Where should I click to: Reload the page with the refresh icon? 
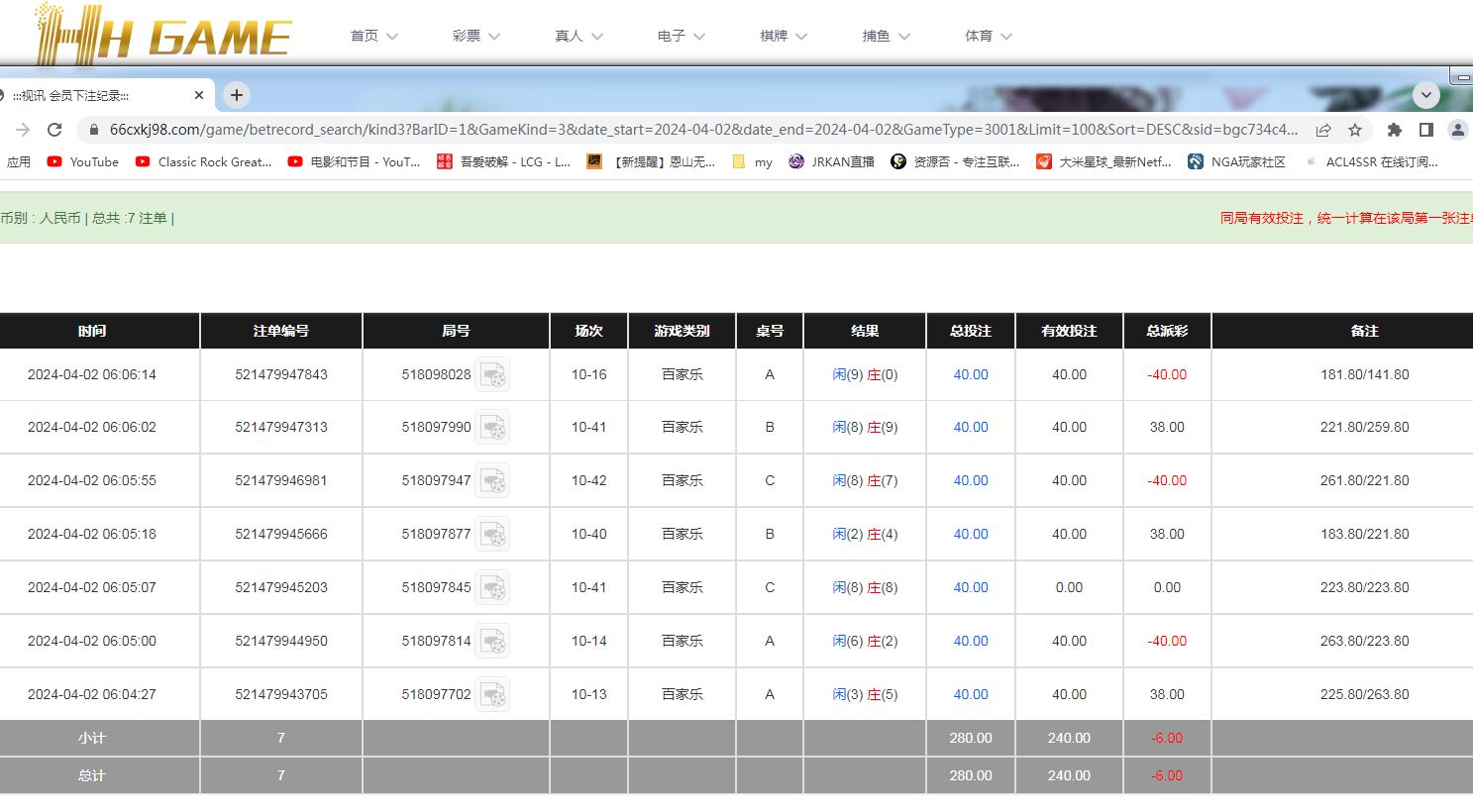[x=54, y=130]
